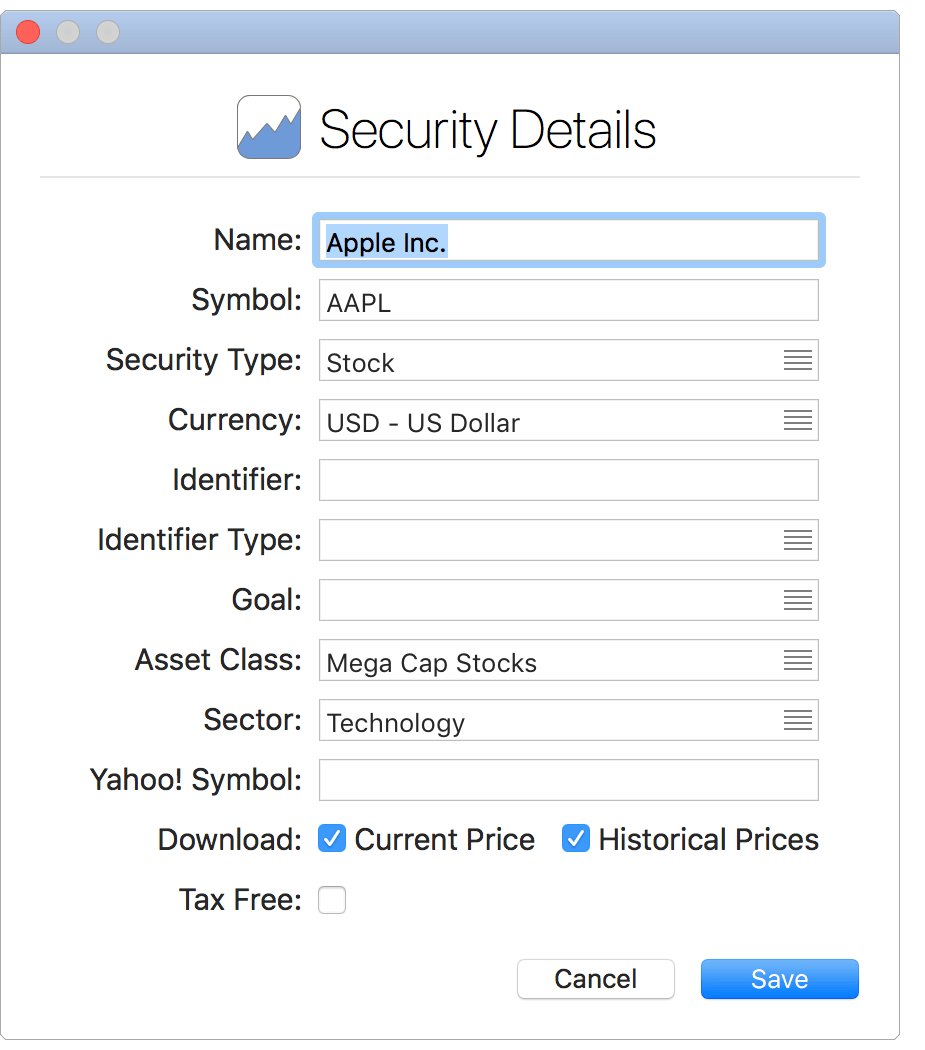The height and width of the screenshot is (1050, 925).
Task: Open the Sector dropdown showing Technology
Action: tap(568, 720)
